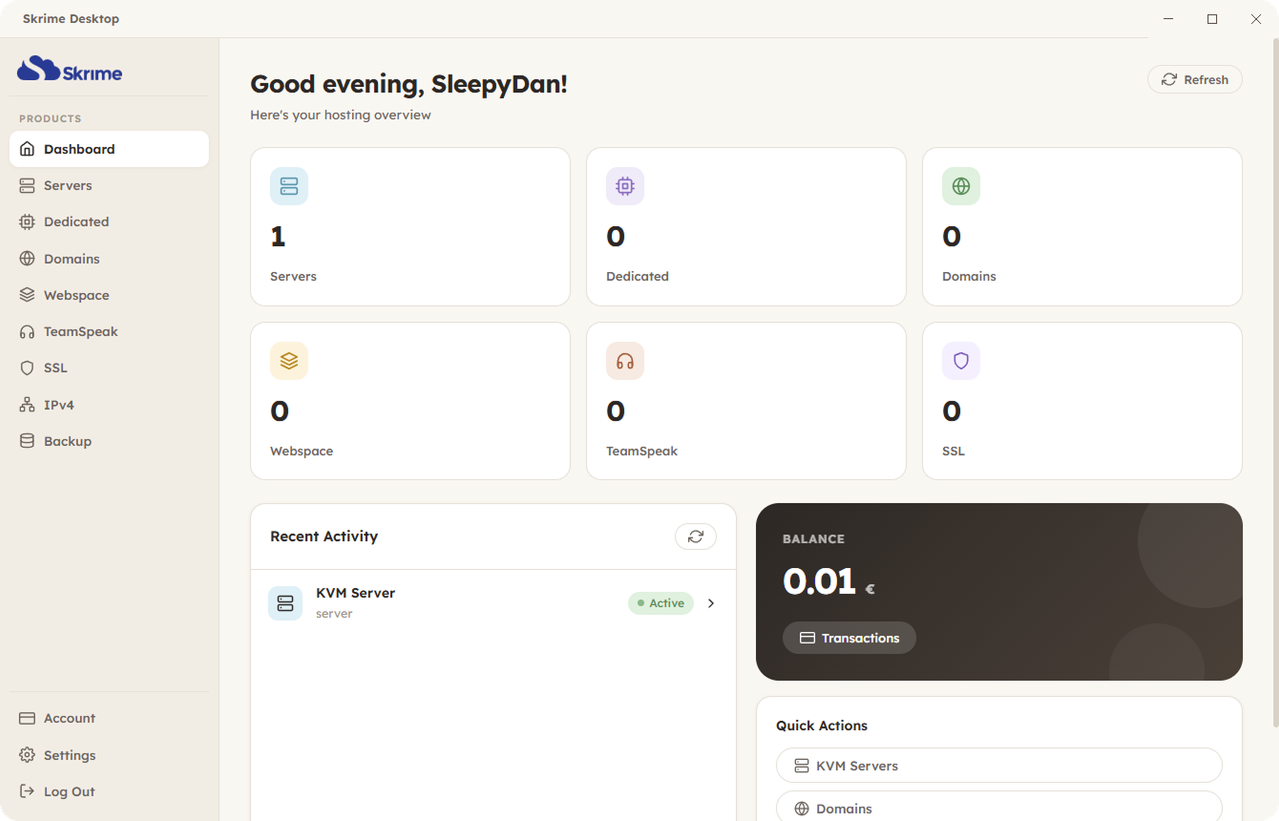Go to Servers in the sidebar
Viewport: 1279px width, 821px height.
[109, 186]
